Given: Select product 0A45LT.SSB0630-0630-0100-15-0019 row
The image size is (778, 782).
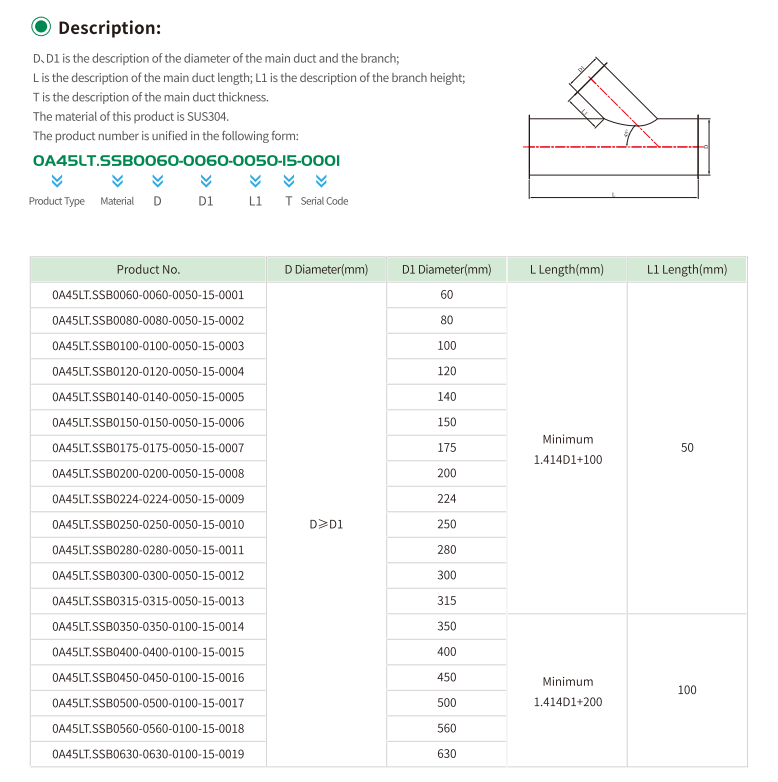Looking at the screenshot, I should pos(148,754).
